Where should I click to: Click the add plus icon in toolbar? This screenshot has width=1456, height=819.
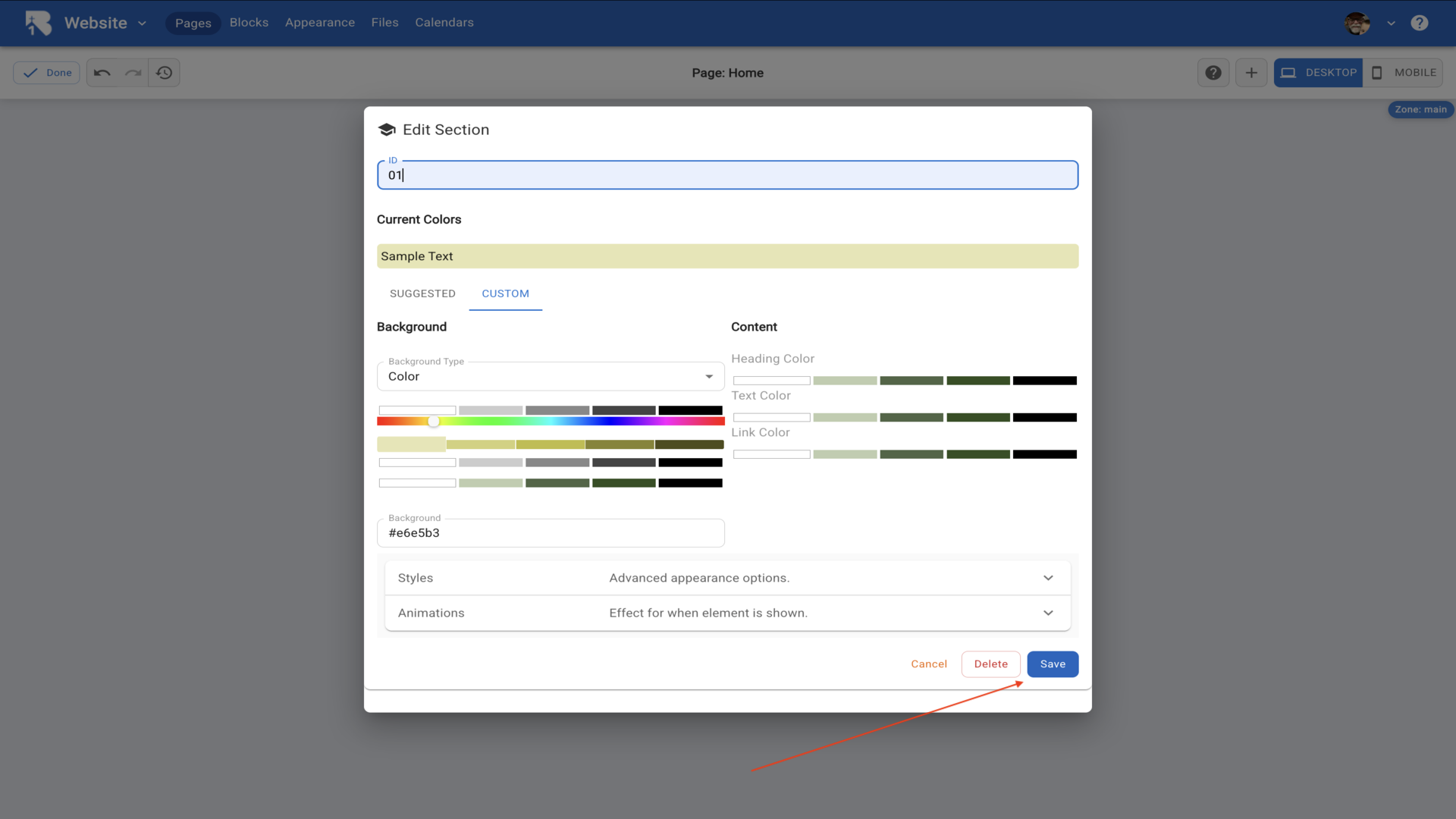click(x=1251, y=73)
